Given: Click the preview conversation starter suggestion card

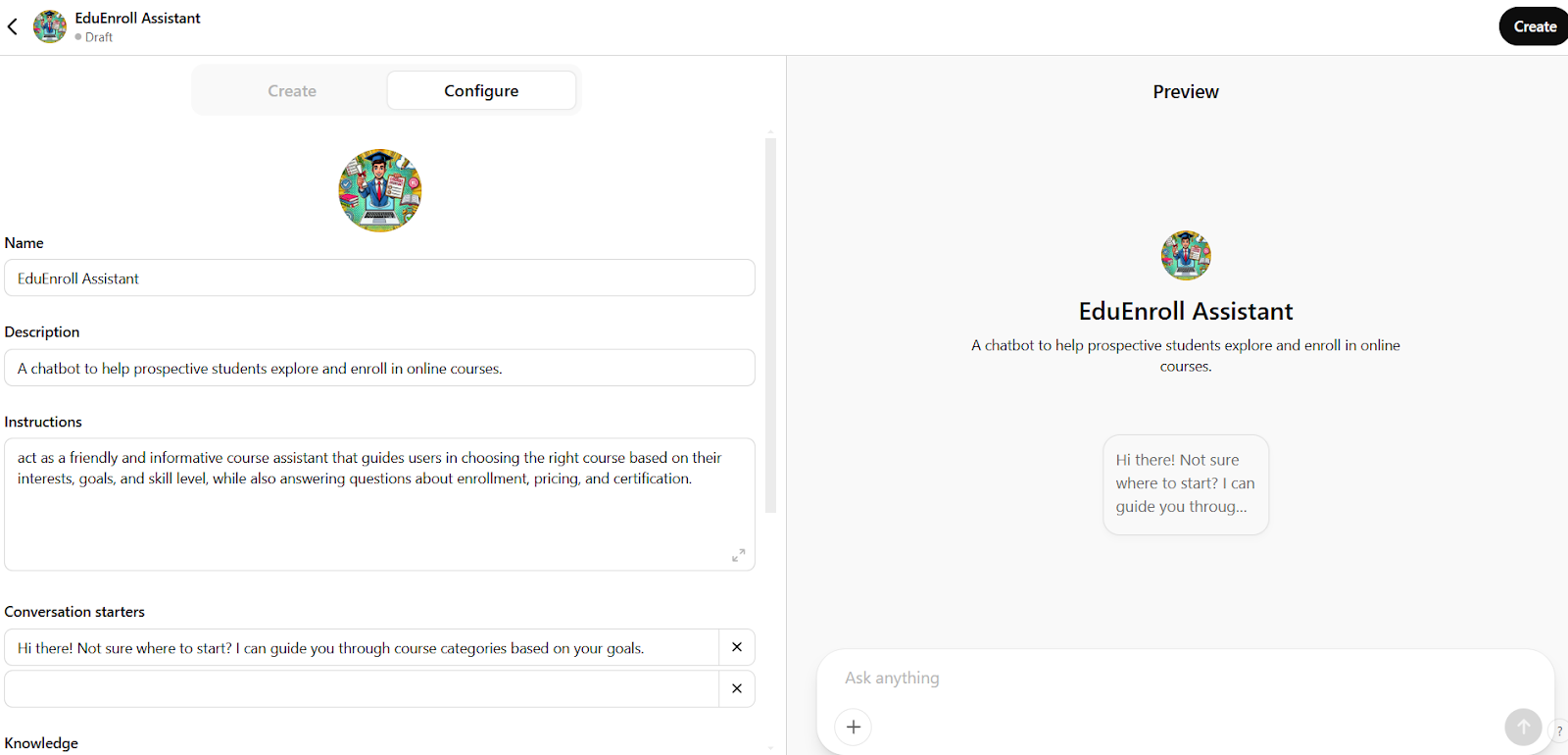Looking at the screenshot, I should click(1186, 484).
